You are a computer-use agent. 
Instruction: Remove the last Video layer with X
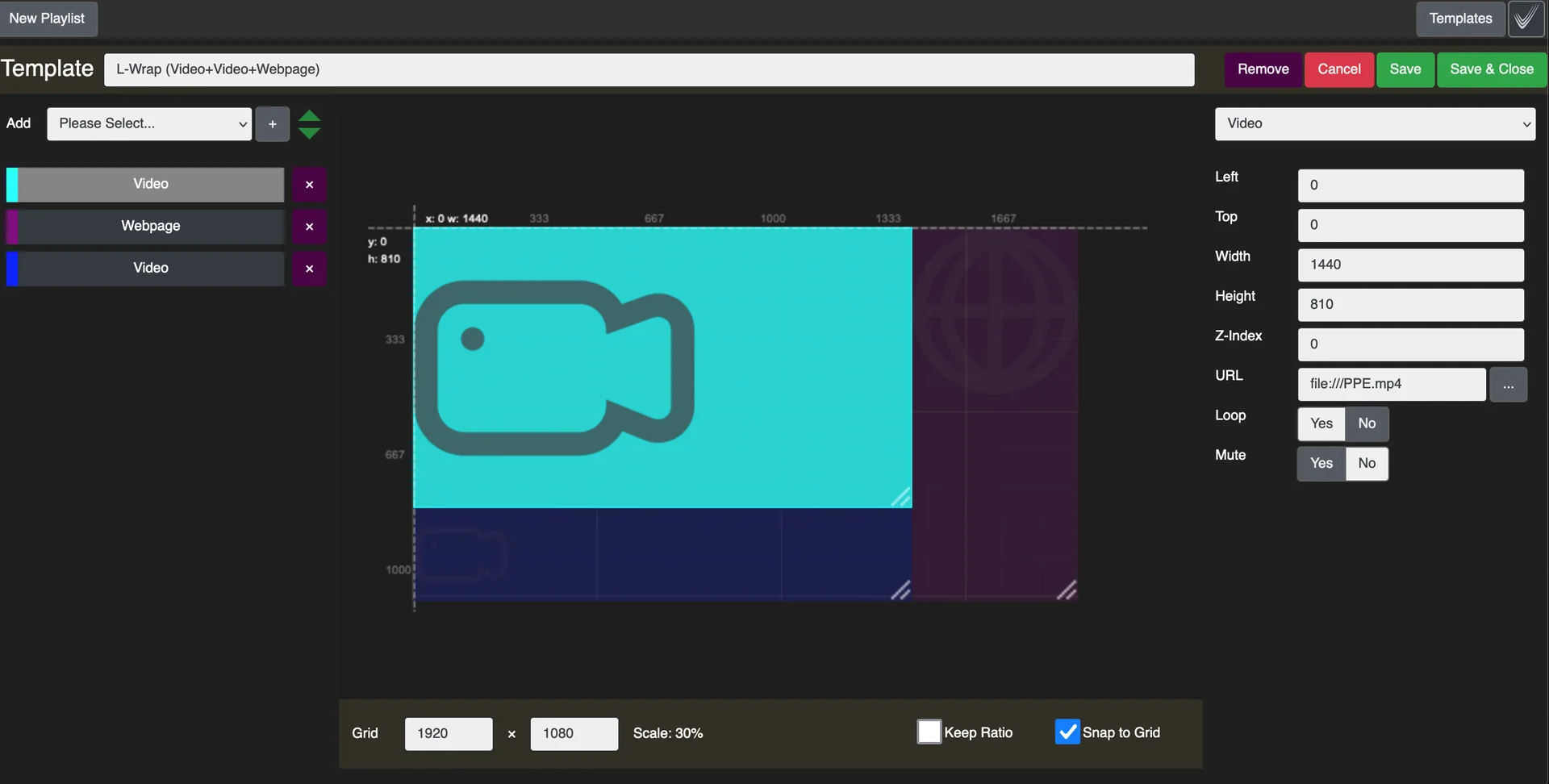309,269
